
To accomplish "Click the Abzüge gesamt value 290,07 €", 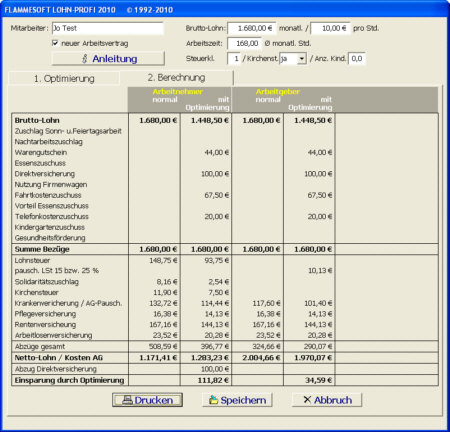I will 318,346.
